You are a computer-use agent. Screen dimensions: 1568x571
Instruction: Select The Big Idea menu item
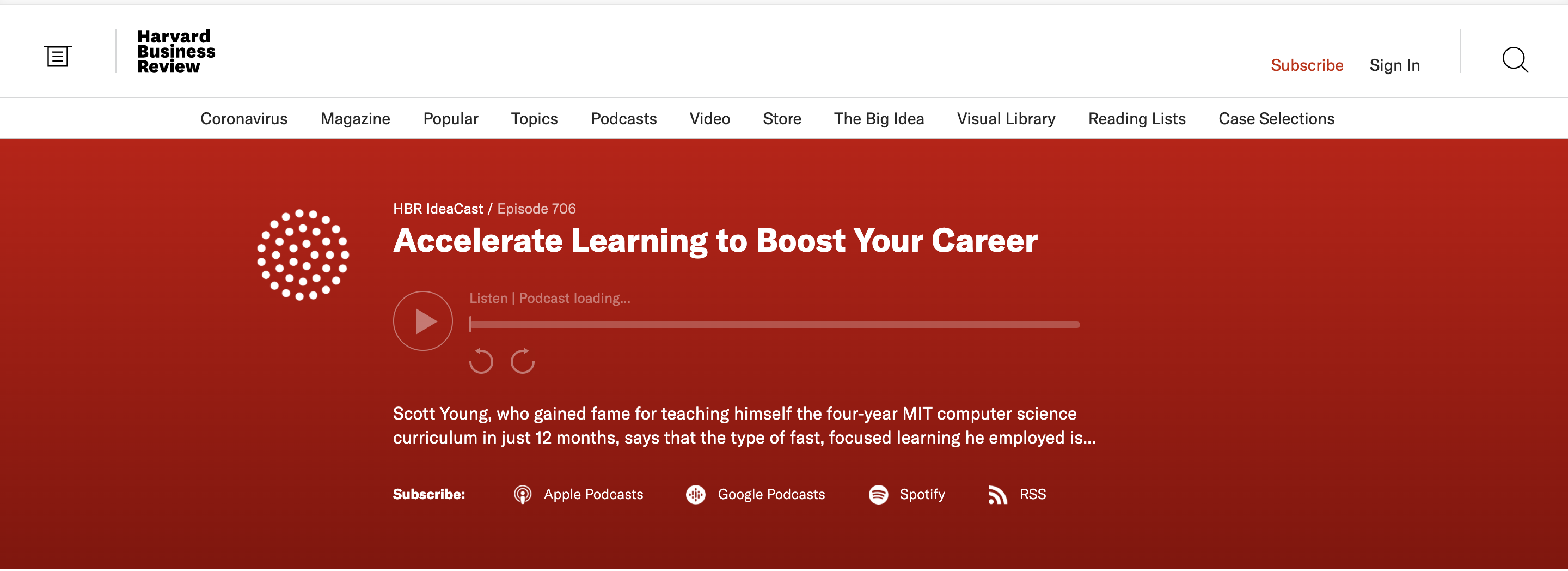point(878,119)
